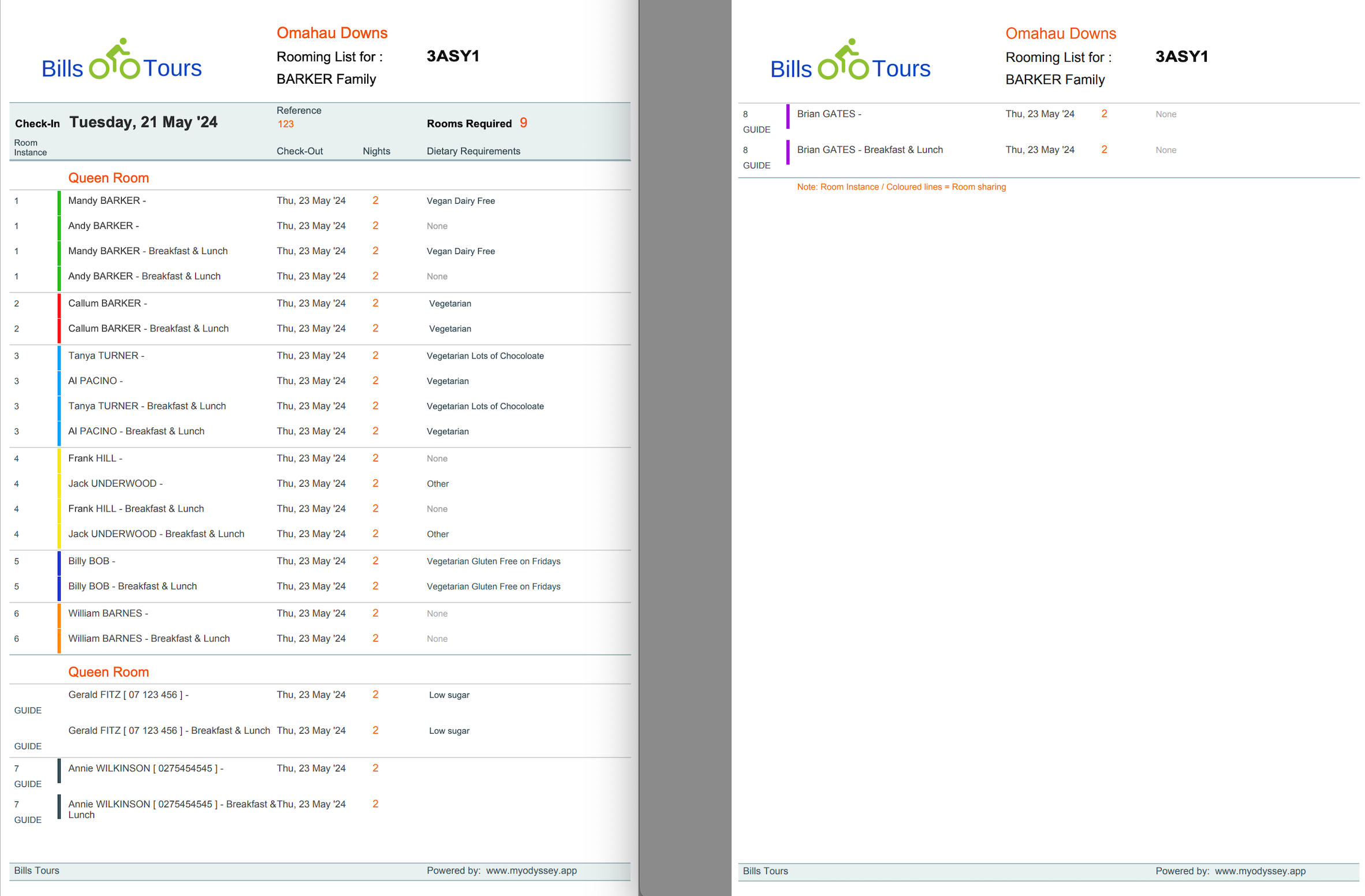This screenshot has height=896, width=1365.
Task: Select the first Queen Room section heading
Action: (109, 178)
